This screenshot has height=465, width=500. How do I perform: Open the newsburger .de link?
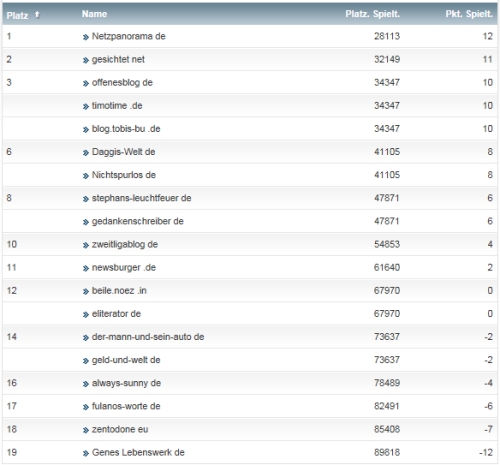124,267
